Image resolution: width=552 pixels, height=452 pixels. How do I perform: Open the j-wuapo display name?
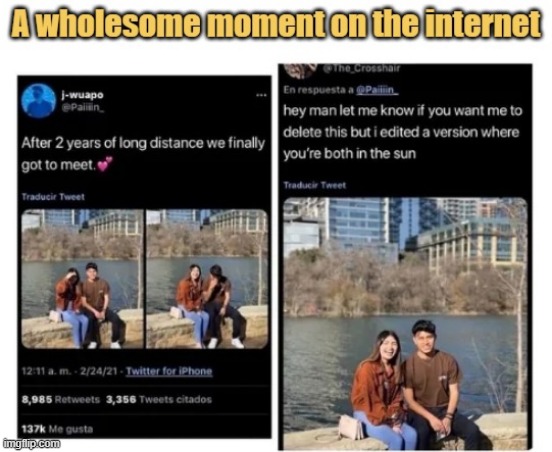(x=82, y=94)
